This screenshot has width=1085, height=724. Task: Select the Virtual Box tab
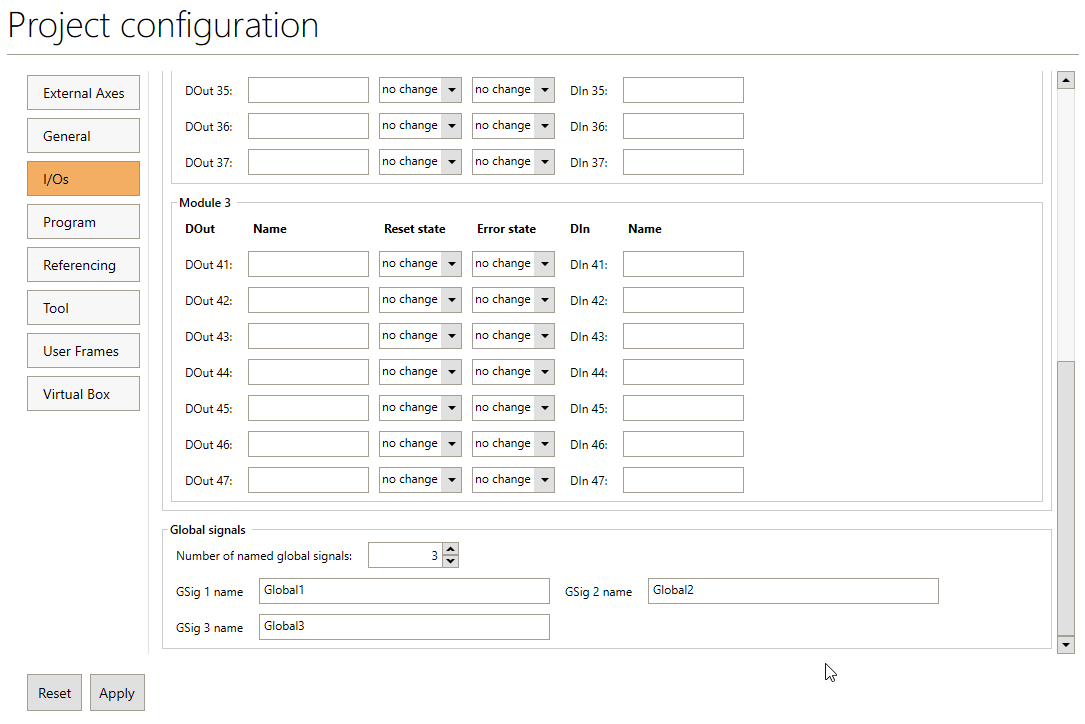point(83,394)
